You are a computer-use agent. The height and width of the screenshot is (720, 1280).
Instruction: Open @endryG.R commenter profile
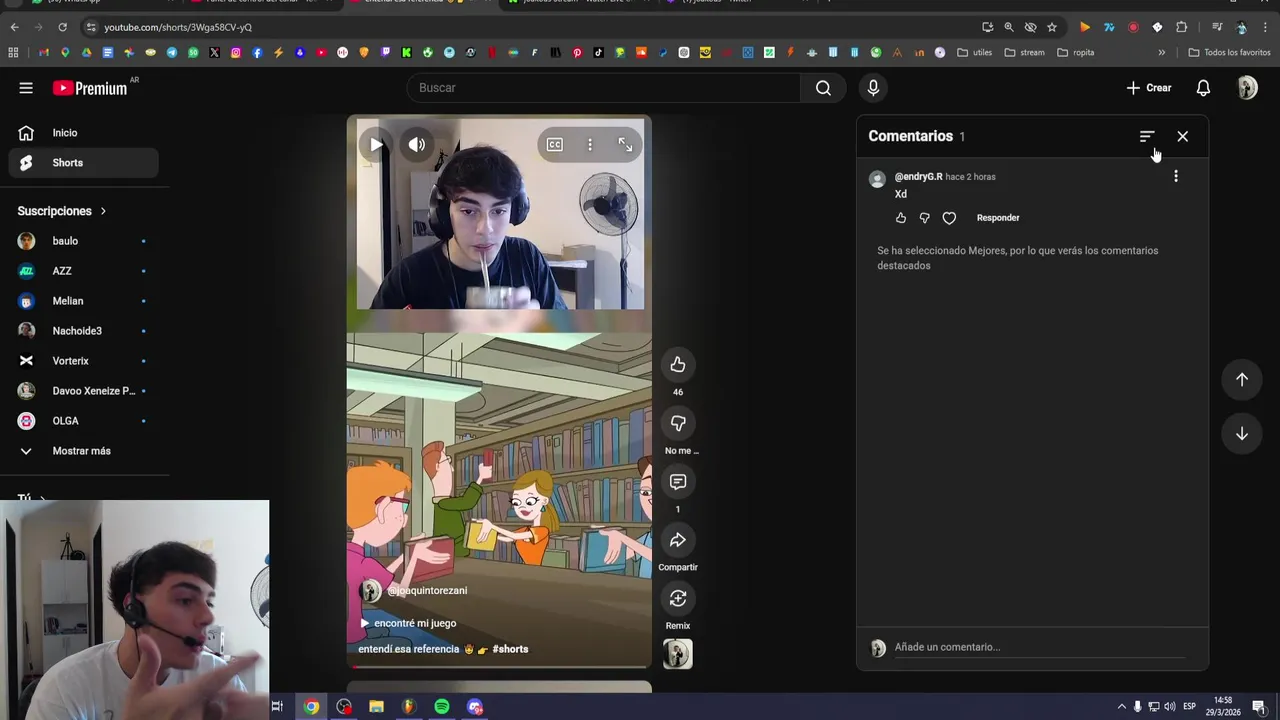click(x=918, y=177)
